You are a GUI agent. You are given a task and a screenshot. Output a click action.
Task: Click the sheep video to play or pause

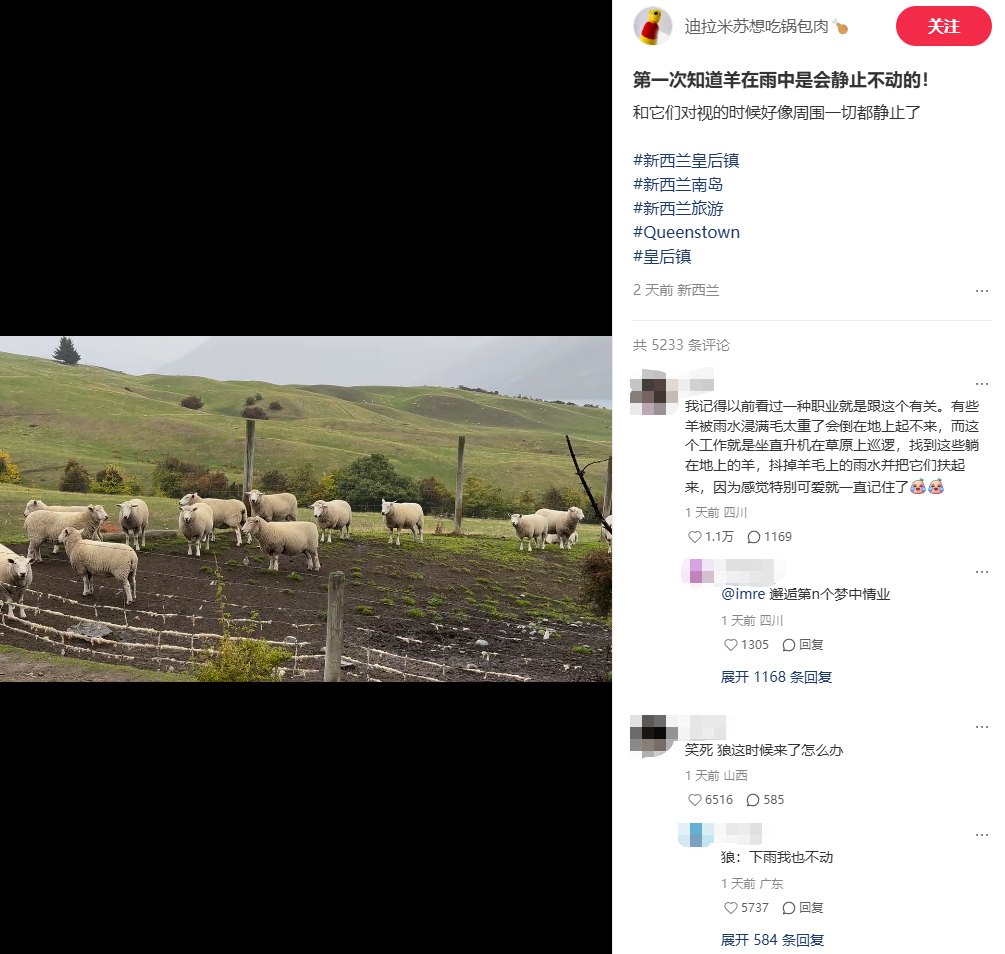click(x=306, y=508)
